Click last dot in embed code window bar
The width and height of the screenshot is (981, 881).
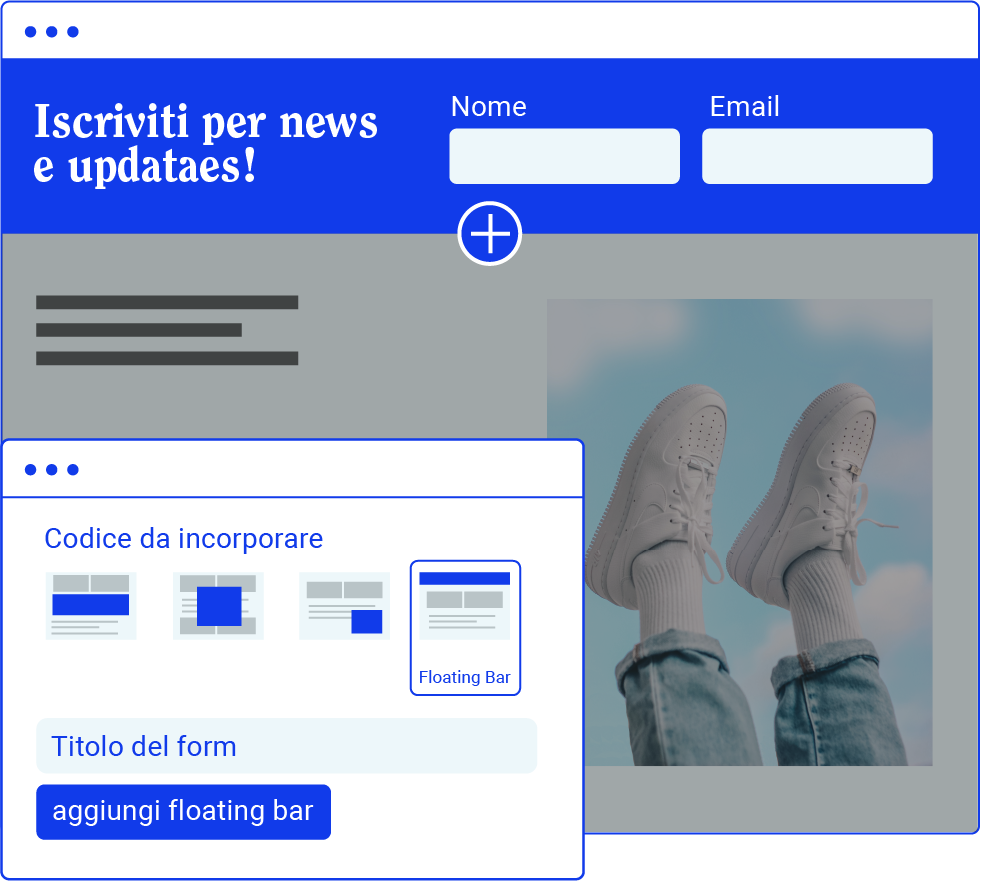pyautogui.click(x=73, y=470)
